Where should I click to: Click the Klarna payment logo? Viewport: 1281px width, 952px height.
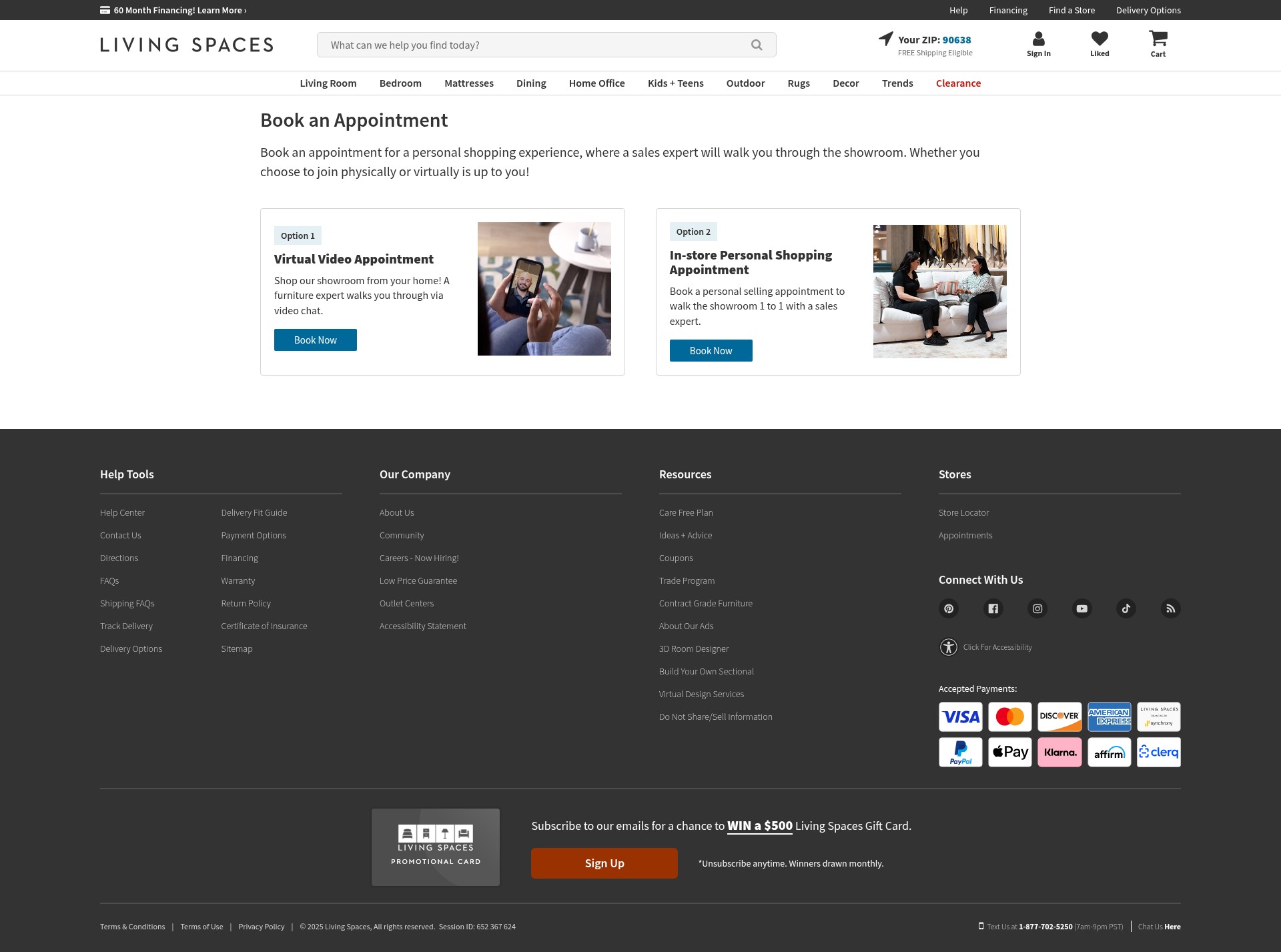(x=1059, y=752)
